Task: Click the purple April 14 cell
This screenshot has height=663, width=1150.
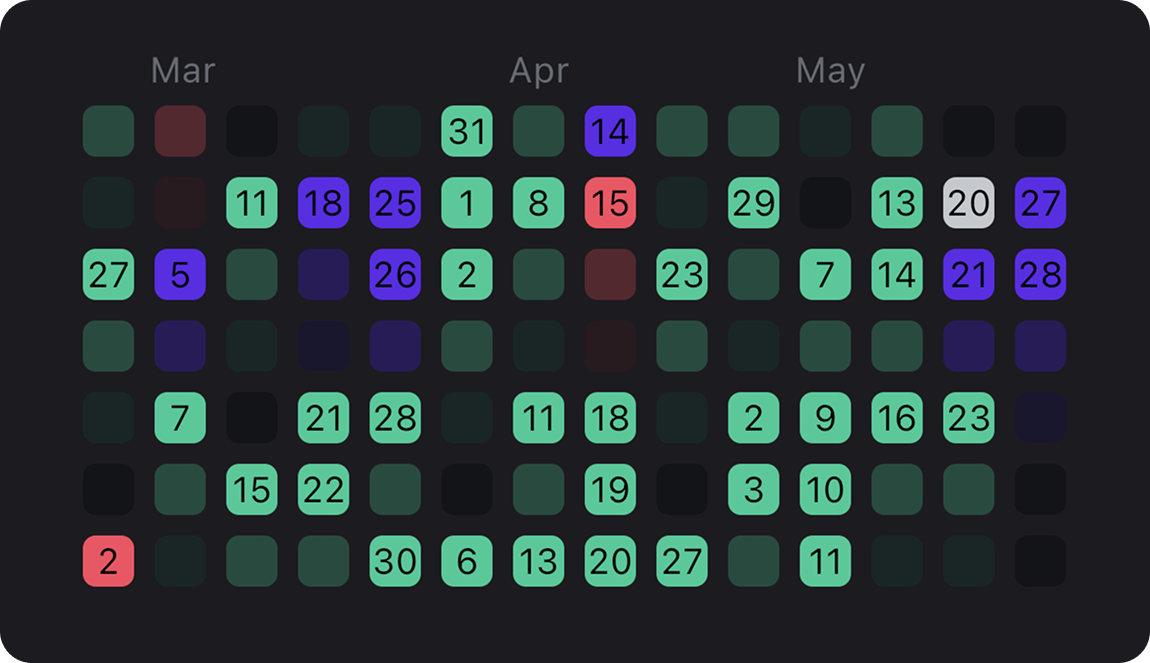Action: coord(610,131)
